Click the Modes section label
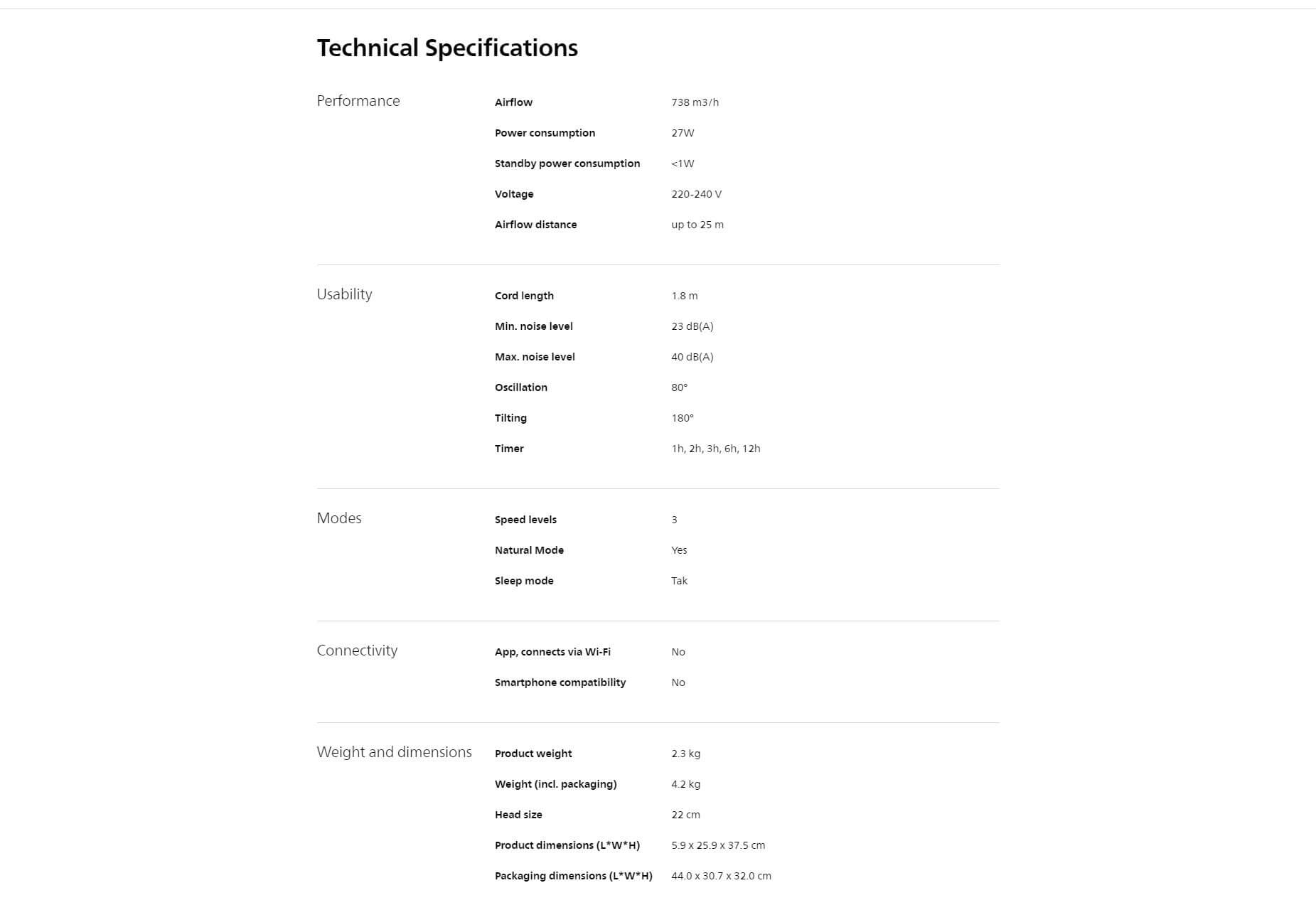The height and width of the screenshot is (905, 1316). pos(339,518)
